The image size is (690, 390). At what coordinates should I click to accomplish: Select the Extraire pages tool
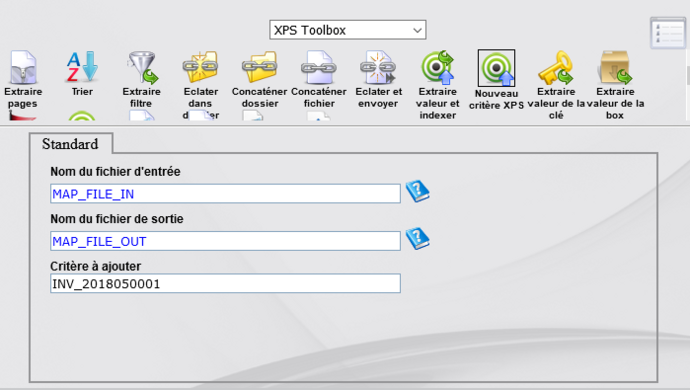tap(23, 79)
